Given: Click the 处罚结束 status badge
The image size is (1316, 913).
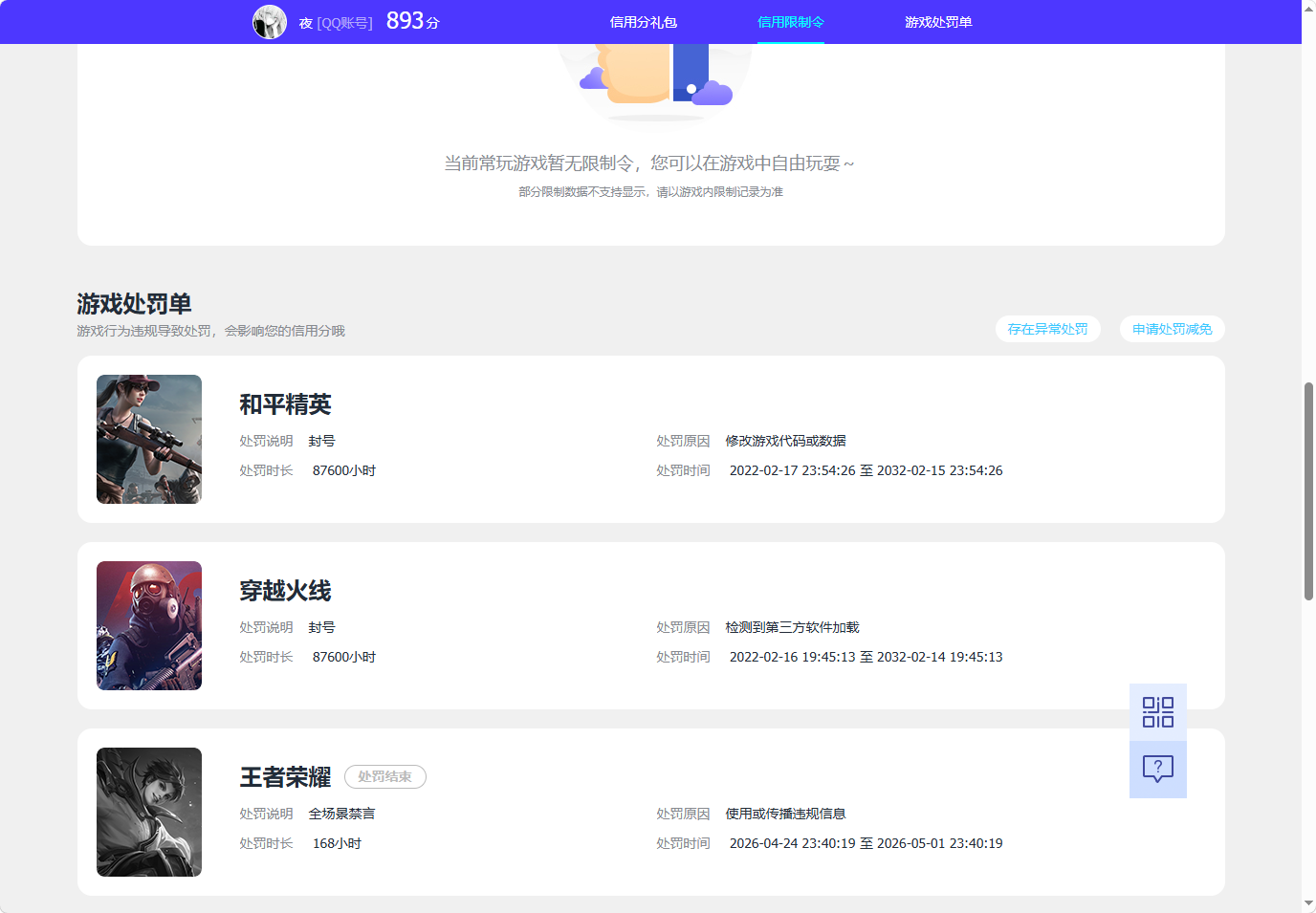Looking at the screenshot, I should [x=385, y=777].
